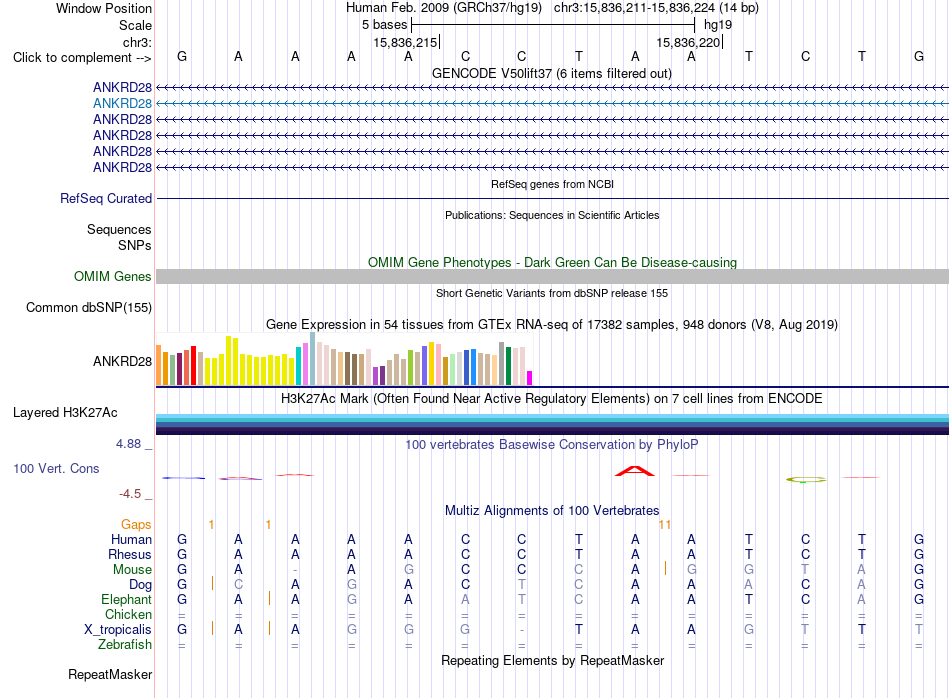Open the GTEx Gene Expression track title

tap(552, 325)
